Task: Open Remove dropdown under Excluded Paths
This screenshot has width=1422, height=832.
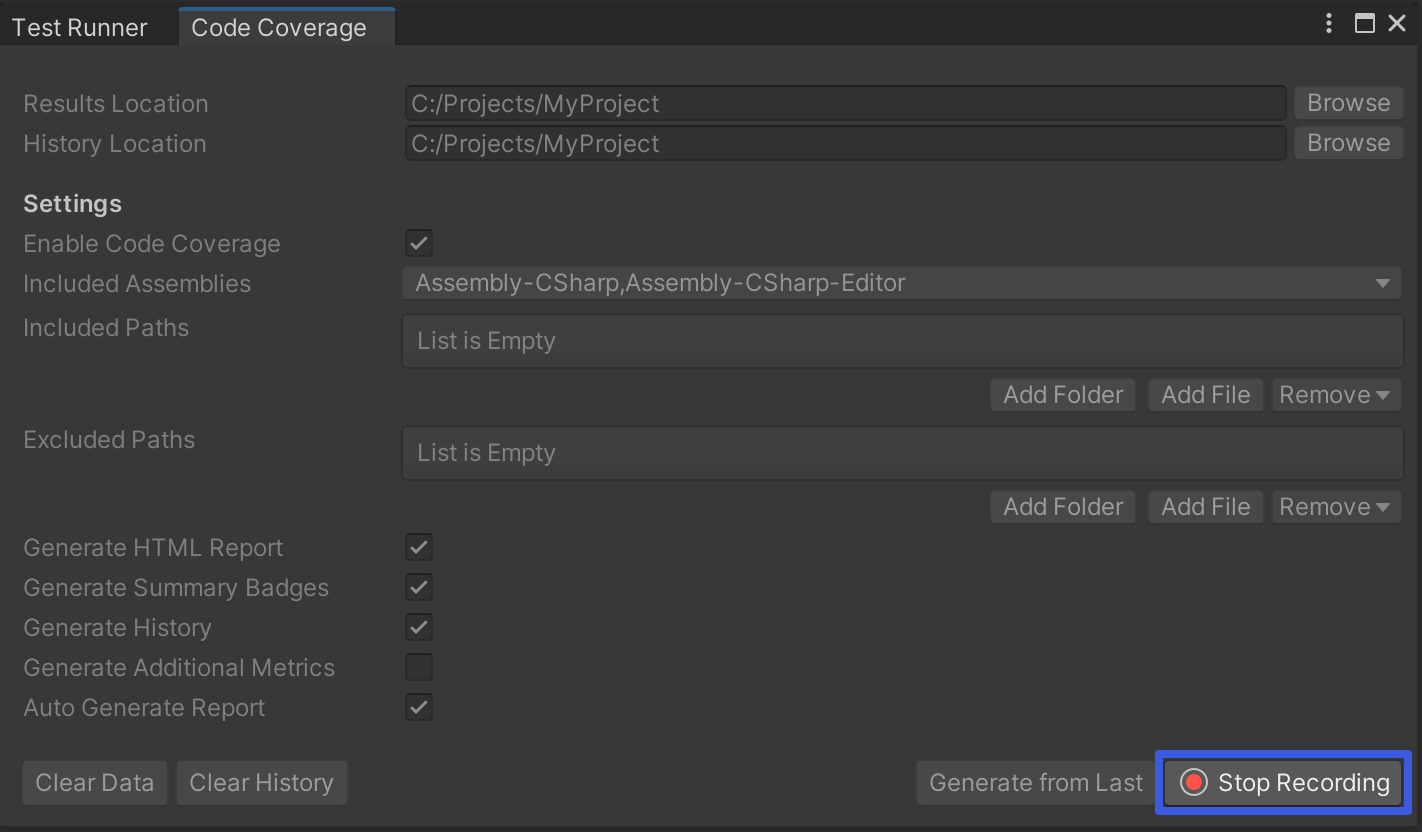Action: pyautogui.click(x=1335, y=507)
